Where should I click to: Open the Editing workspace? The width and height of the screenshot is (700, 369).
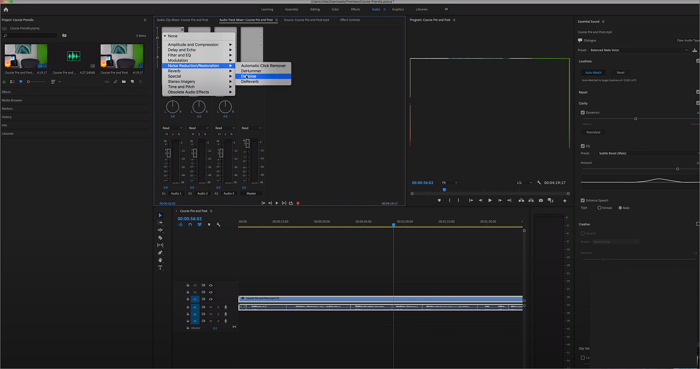(315, 9)
